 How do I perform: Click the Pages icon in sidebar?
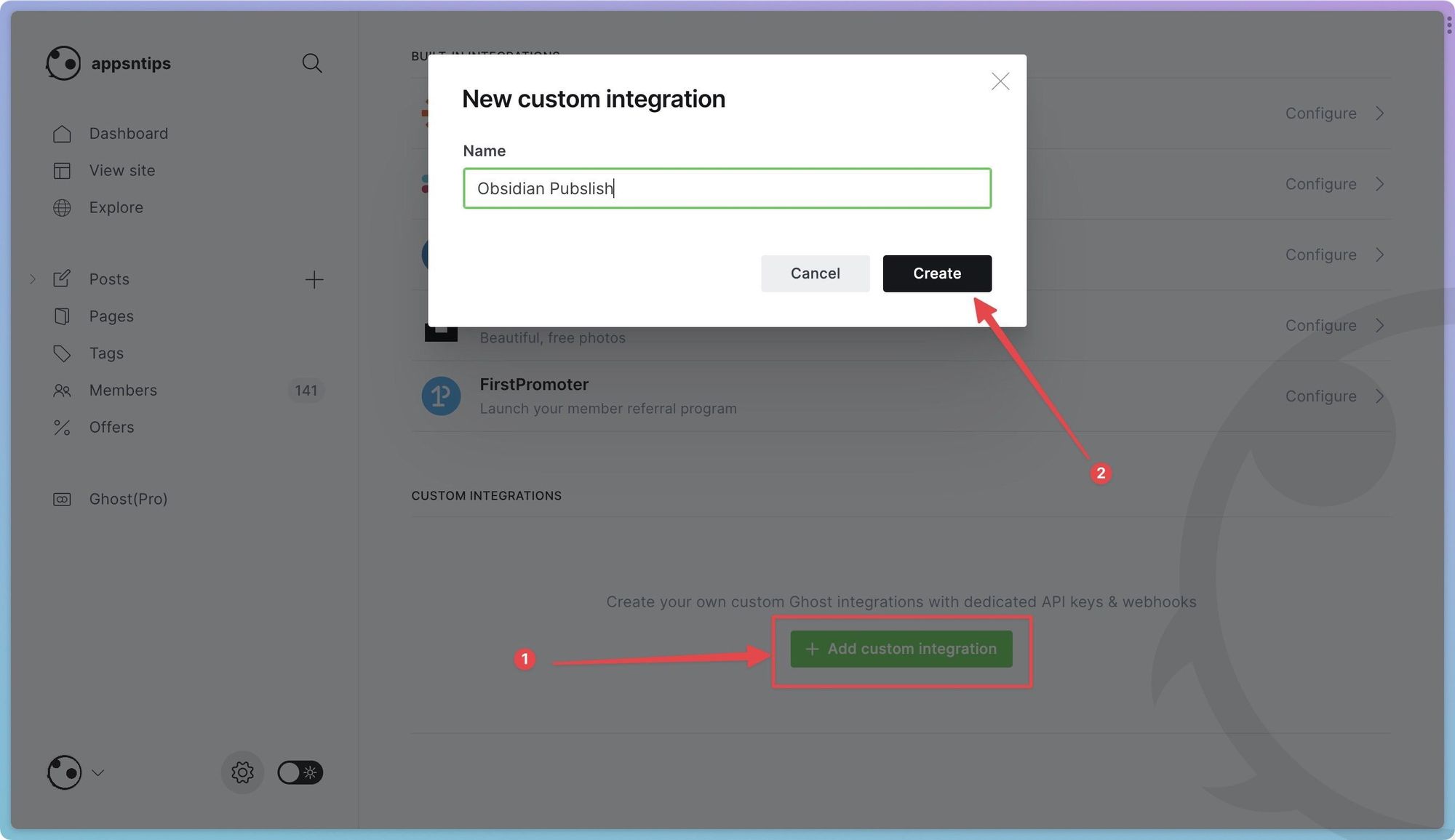click(62, 316)
